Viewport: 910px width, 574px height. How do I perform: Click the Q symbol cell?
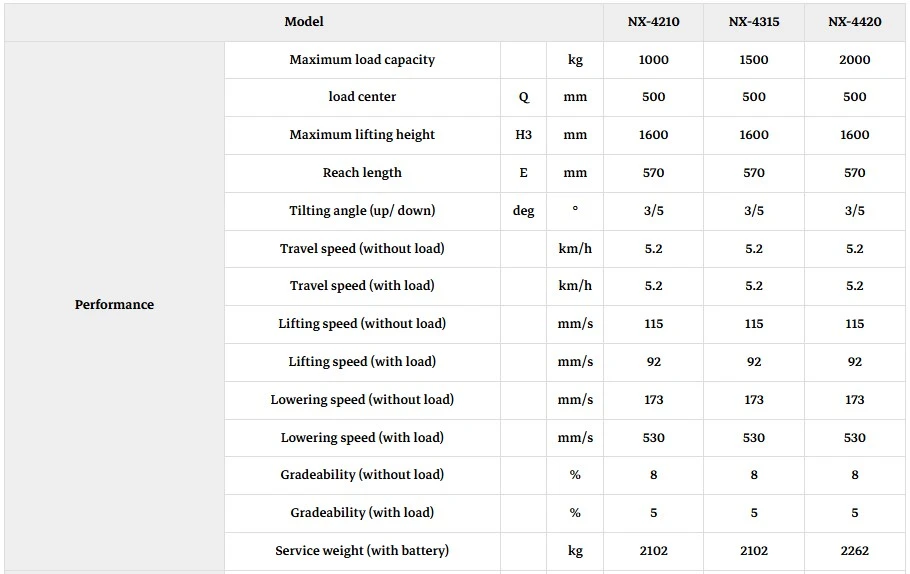tap(523, 97)
